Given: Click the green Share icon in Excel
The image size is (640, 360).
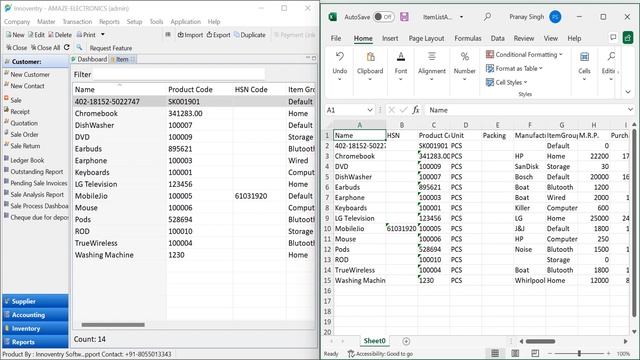Looking at the screenshot, I should pos(628,38).
